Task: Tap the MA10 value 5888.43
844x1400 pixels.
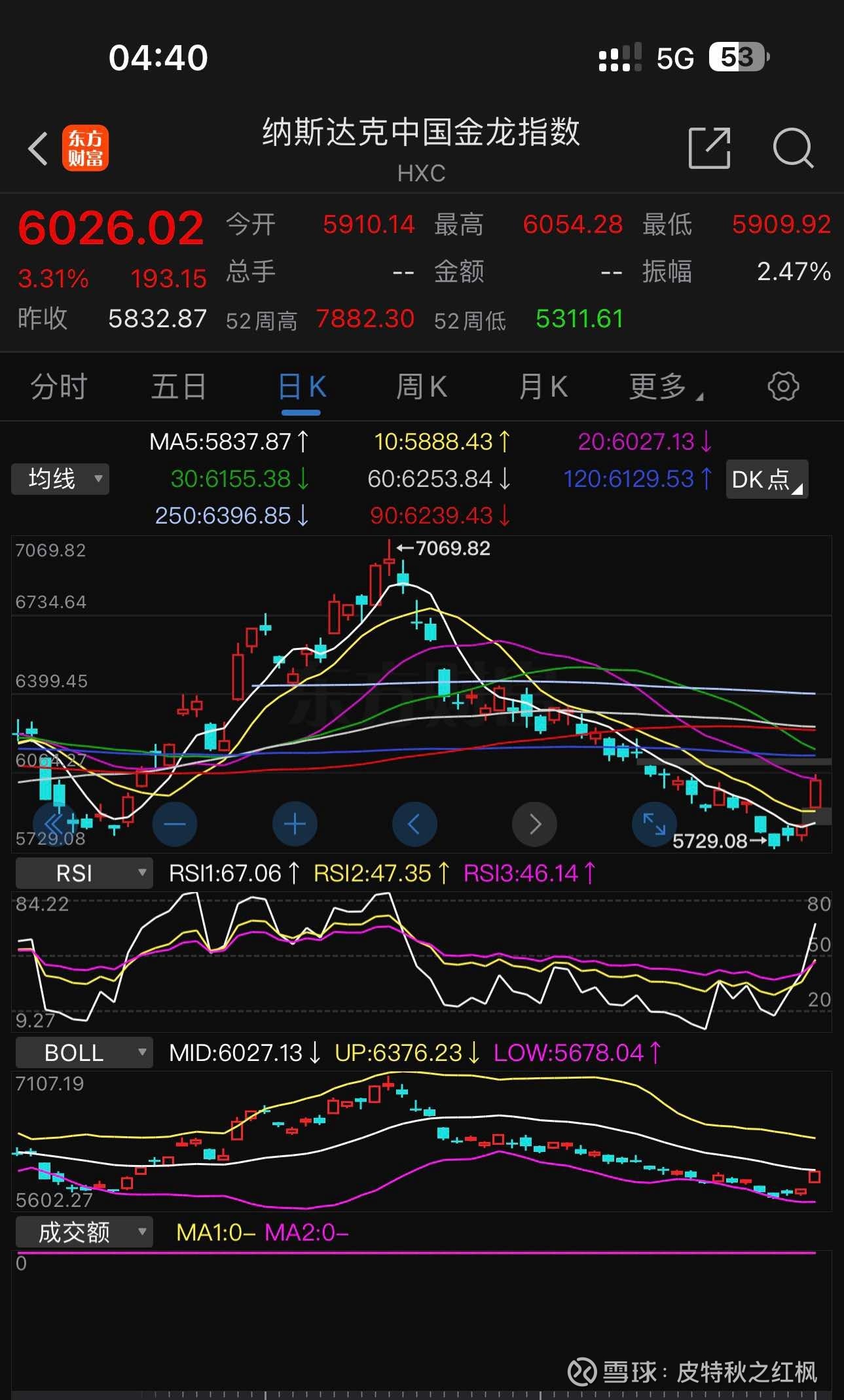Action: 442,442
